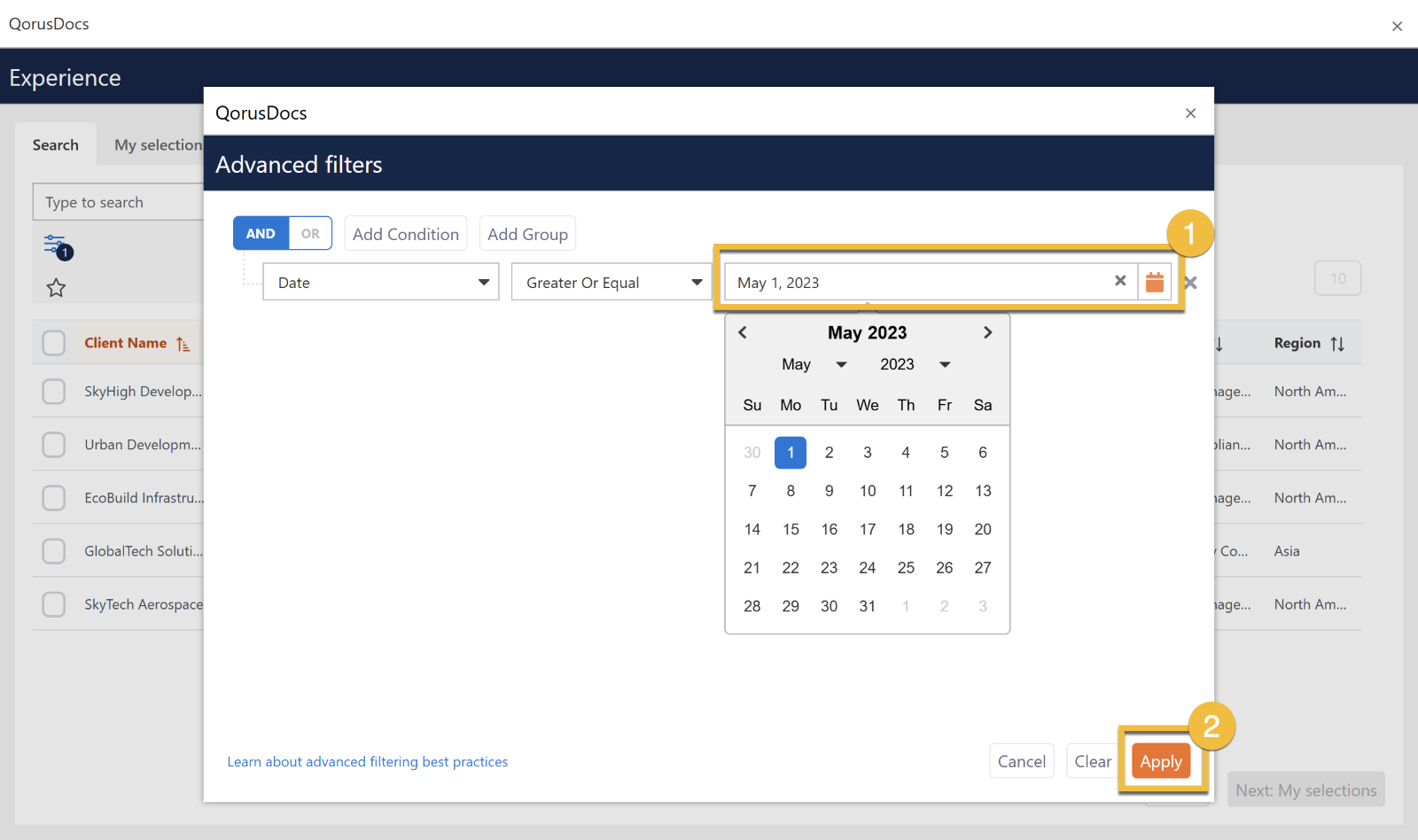Image resolution: width=1418 pixels, height=840 pixels.
Task: Select the AND operator
Action: [261, 234]
